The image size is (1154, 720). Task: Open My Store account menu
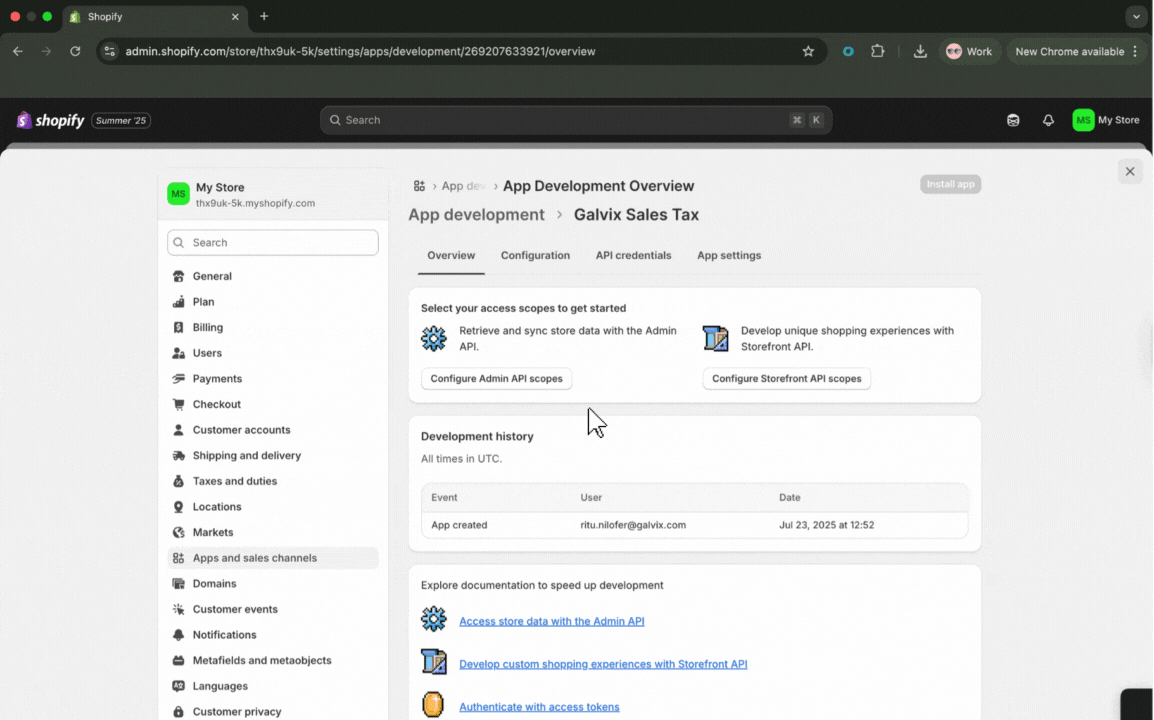coord(1105,120)
